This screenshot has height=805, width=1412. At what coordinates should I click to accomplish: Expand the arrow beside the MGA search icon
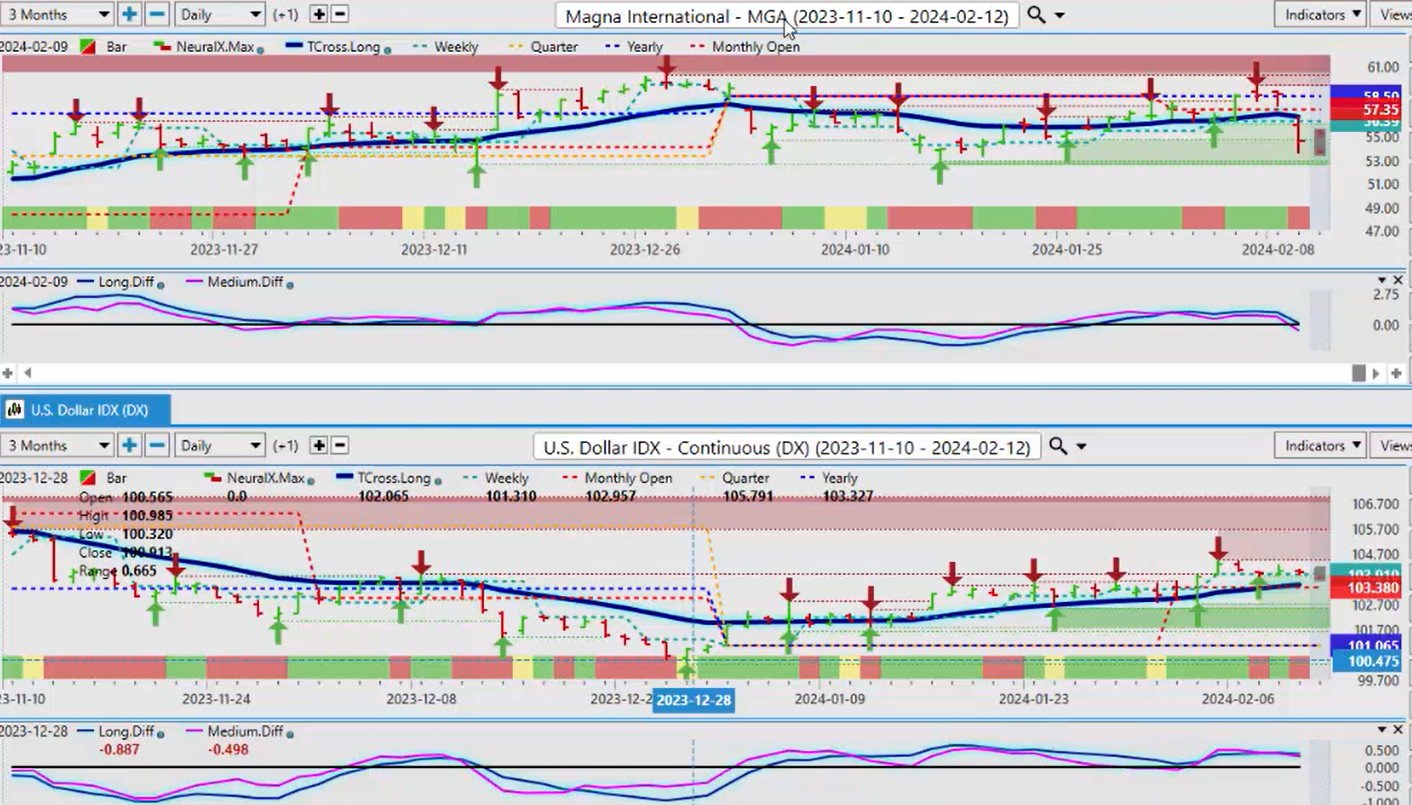point(1059,16)
